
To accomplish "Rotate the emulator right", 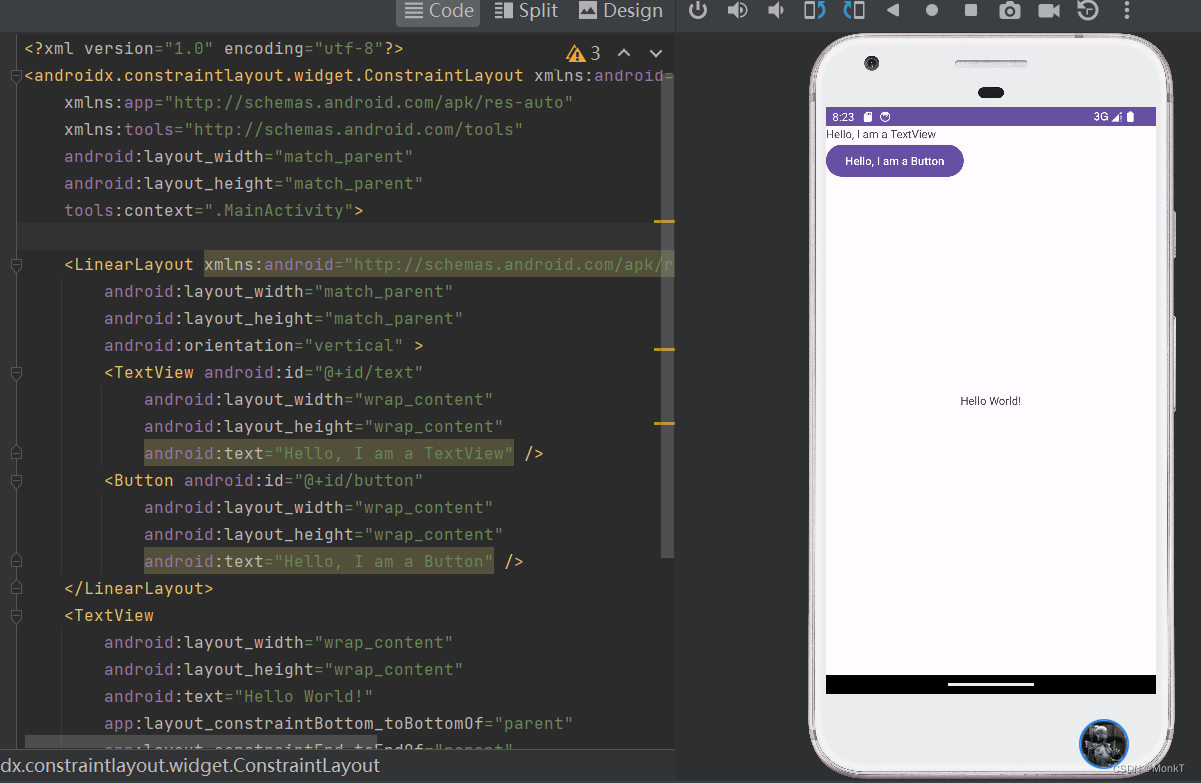I will point(854,11).
